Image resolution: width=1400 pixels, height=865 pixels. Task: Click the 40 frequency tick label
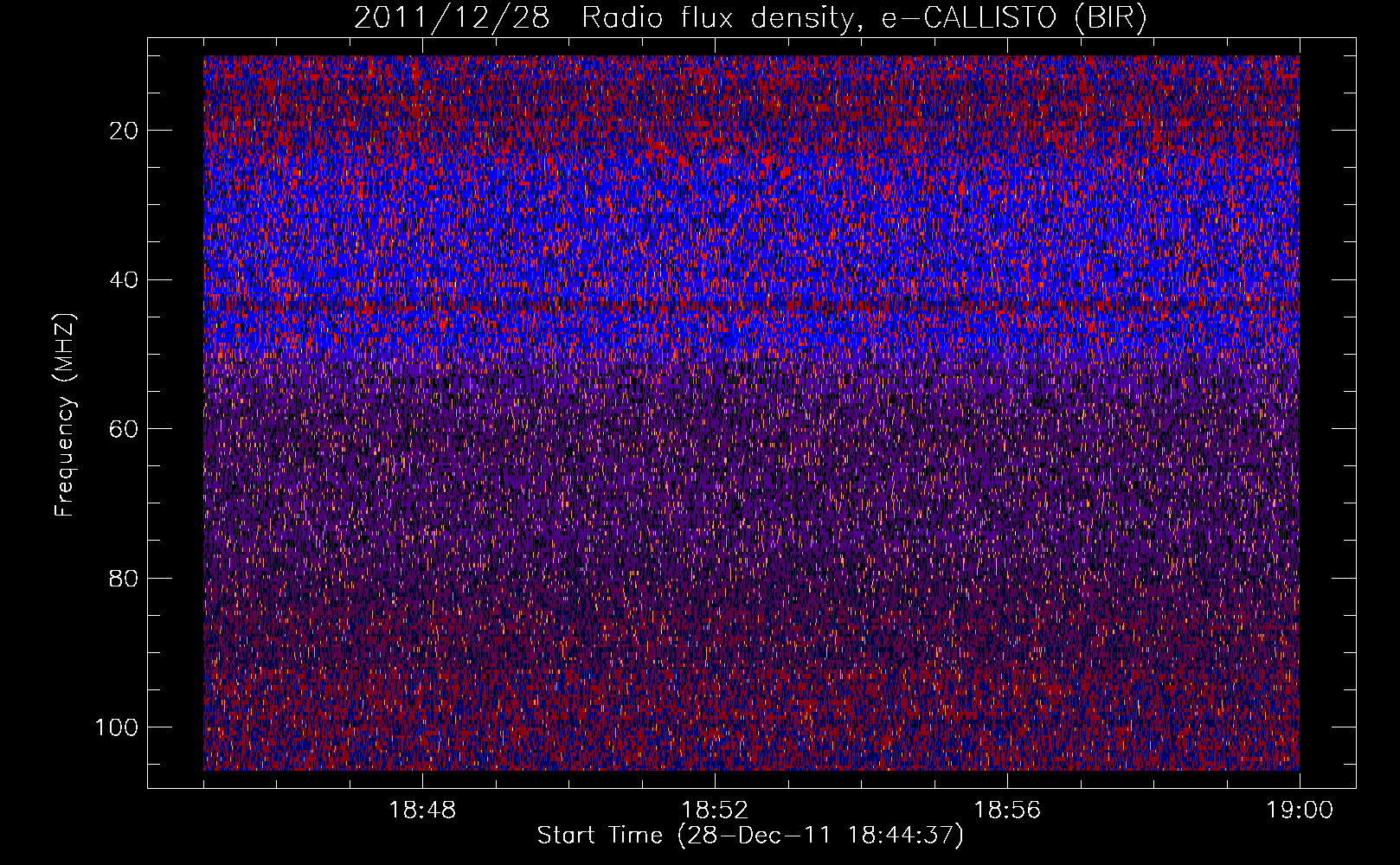pyautogui.click(x=125, y=280)
